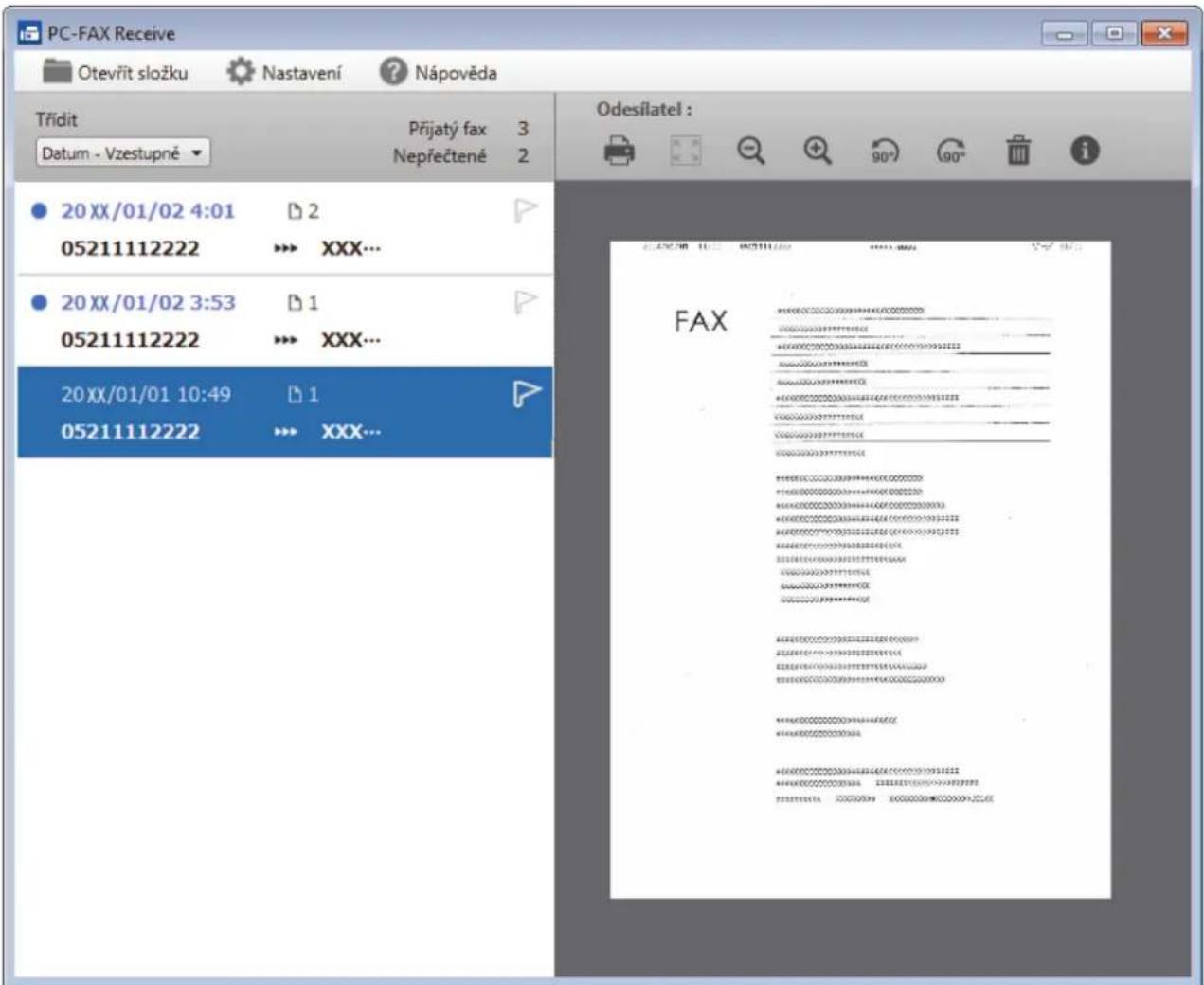
Task: Print the displayed fax
Action: (x=620, y=151)
